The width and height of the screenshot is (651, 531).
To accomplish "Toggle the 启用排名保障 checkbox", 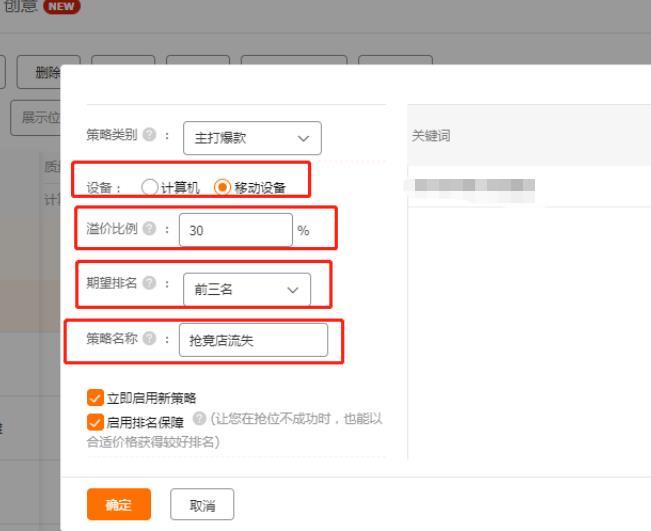I will coord(96,421).
